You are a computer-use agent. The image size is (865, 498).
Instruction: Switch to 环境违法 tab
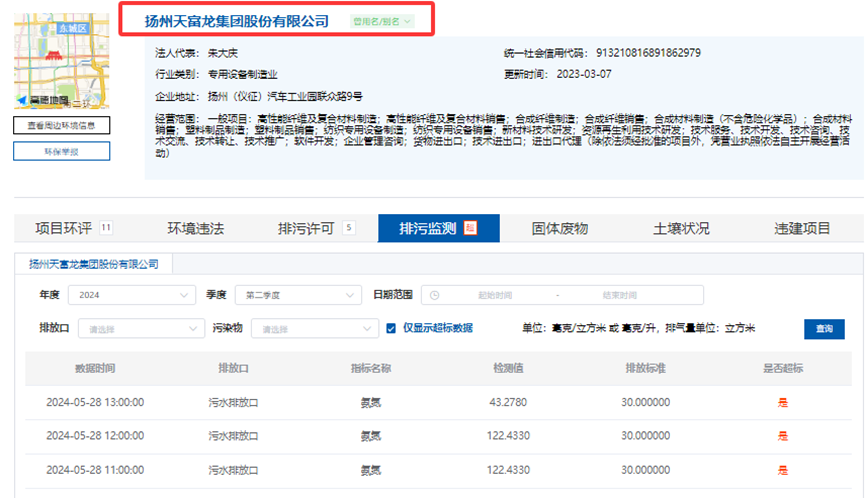tap(196, 228)
